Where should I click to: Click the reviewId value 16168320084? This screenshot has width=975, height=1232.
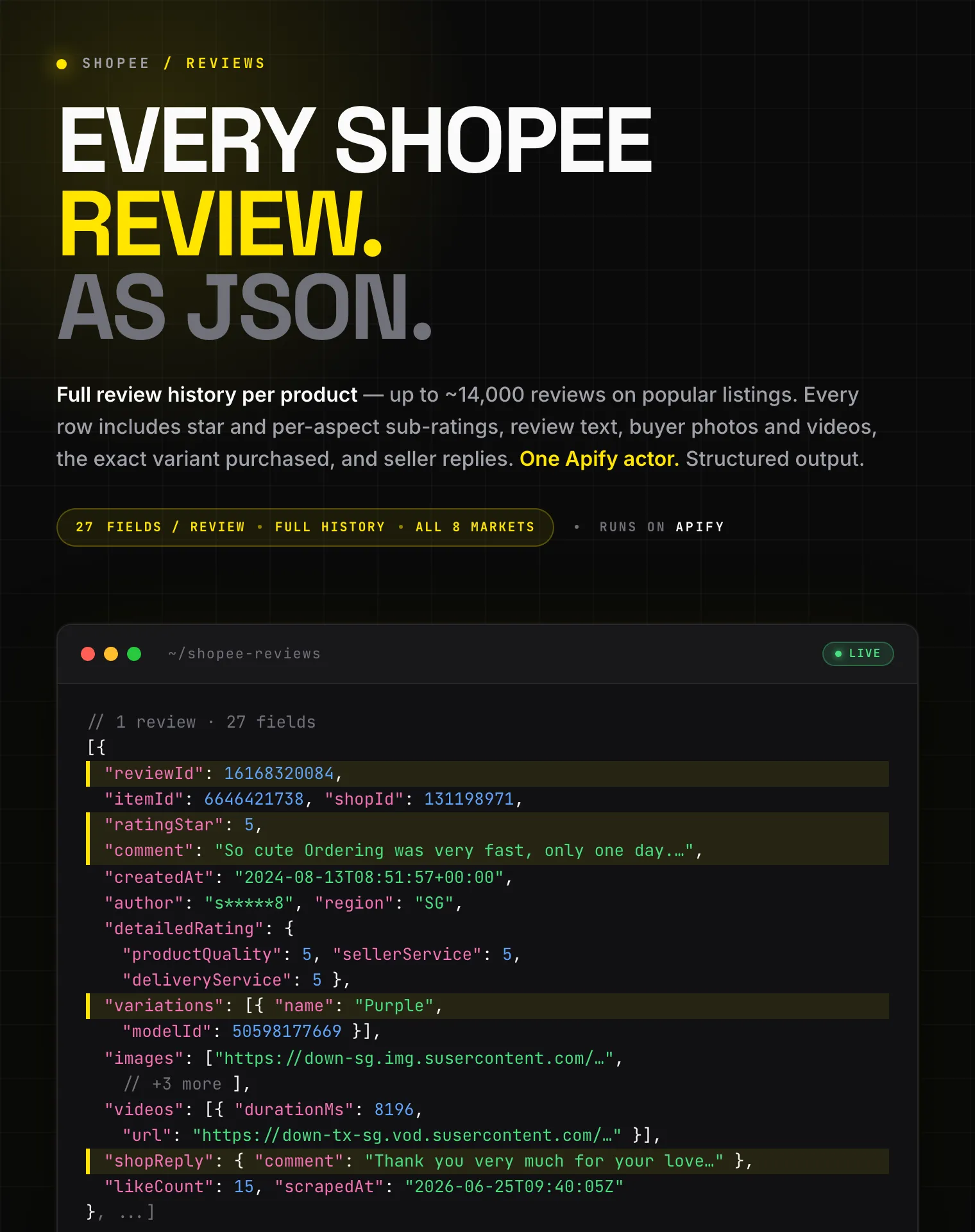click(279, 773)
